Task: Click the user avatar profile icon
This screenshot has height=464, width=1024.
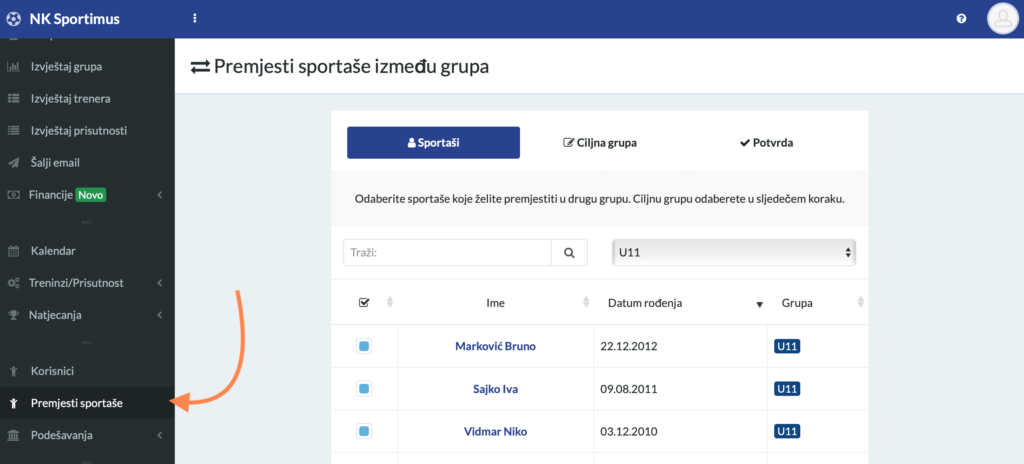Action: [1002, 18]
